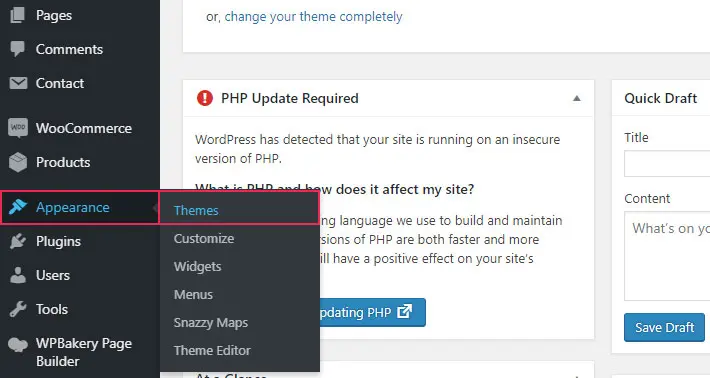
Task: Click the updating PHP blue button
Action: point(372,312)
